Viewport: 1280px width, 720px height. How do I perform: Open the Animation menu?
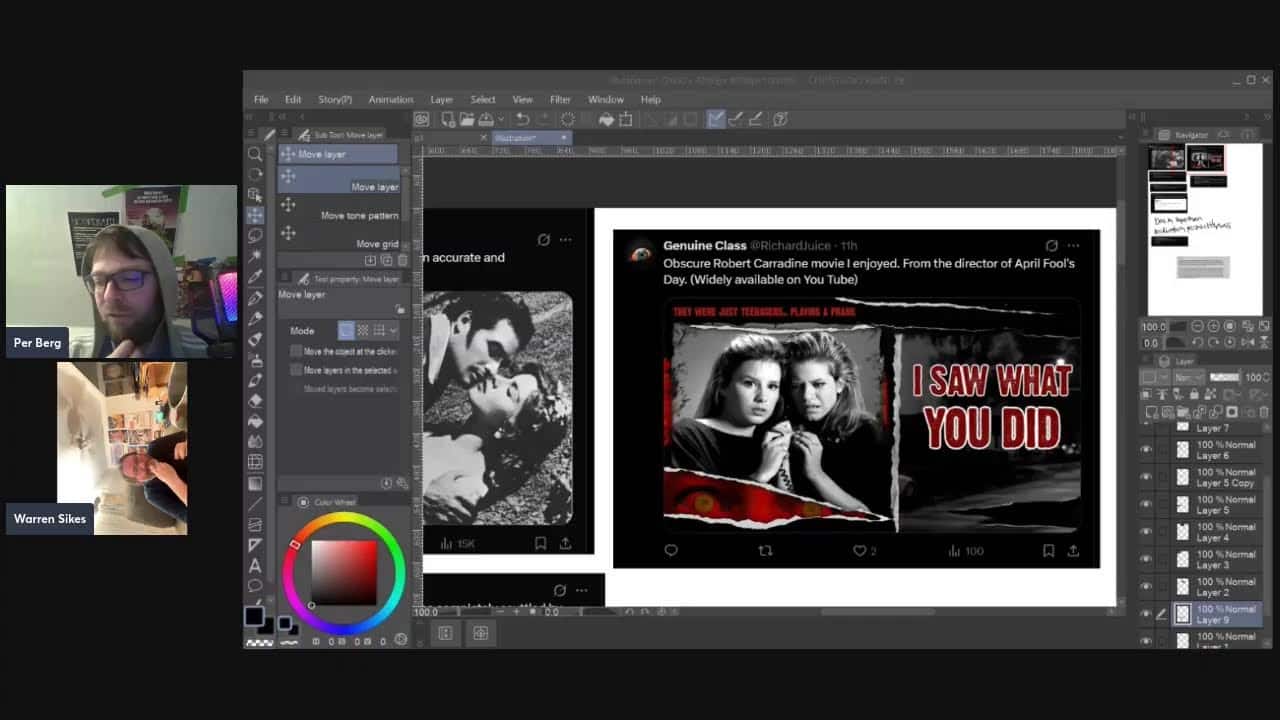point(390,99)
